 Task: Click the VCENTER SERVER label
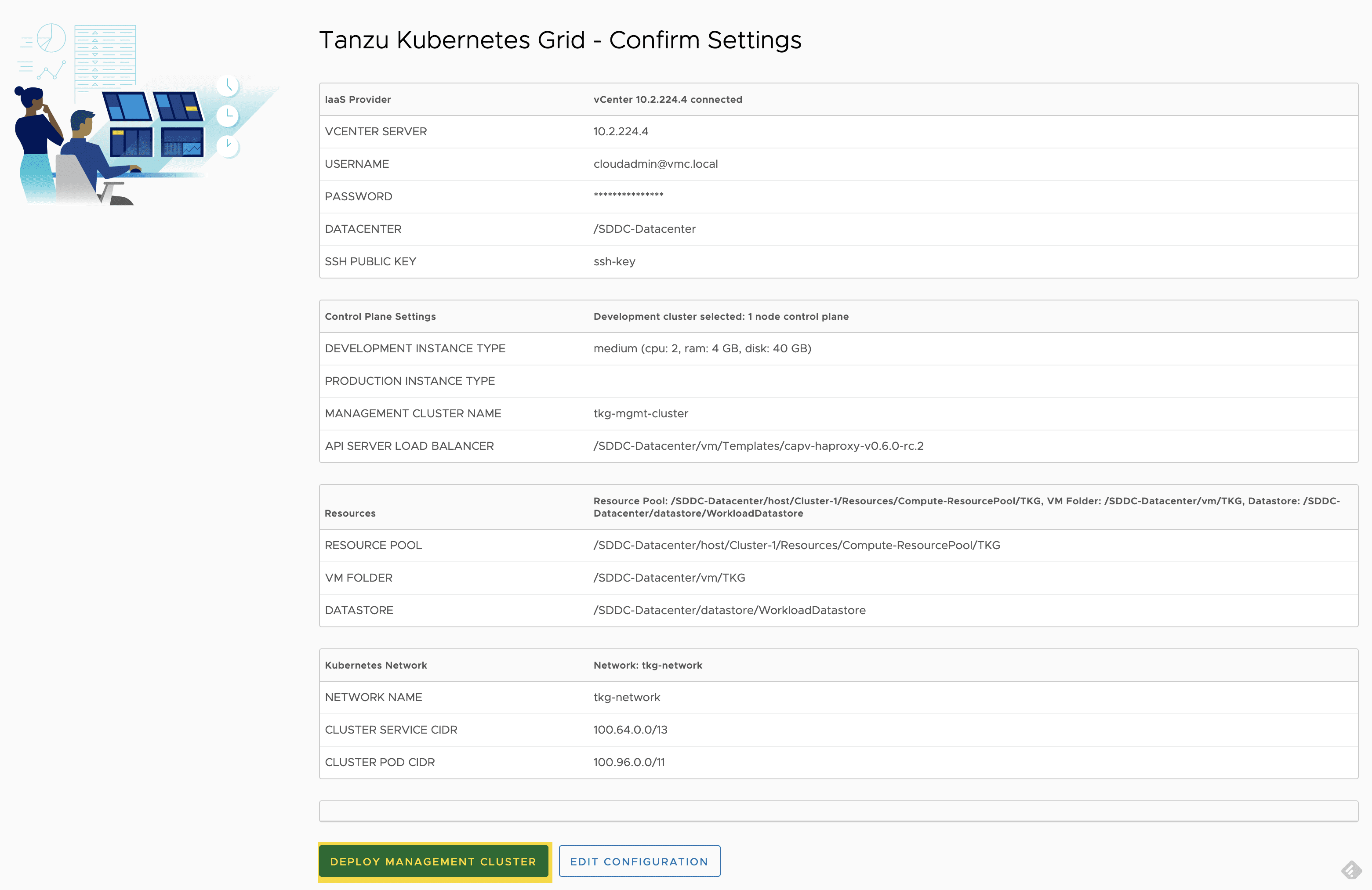click(376, 131)
